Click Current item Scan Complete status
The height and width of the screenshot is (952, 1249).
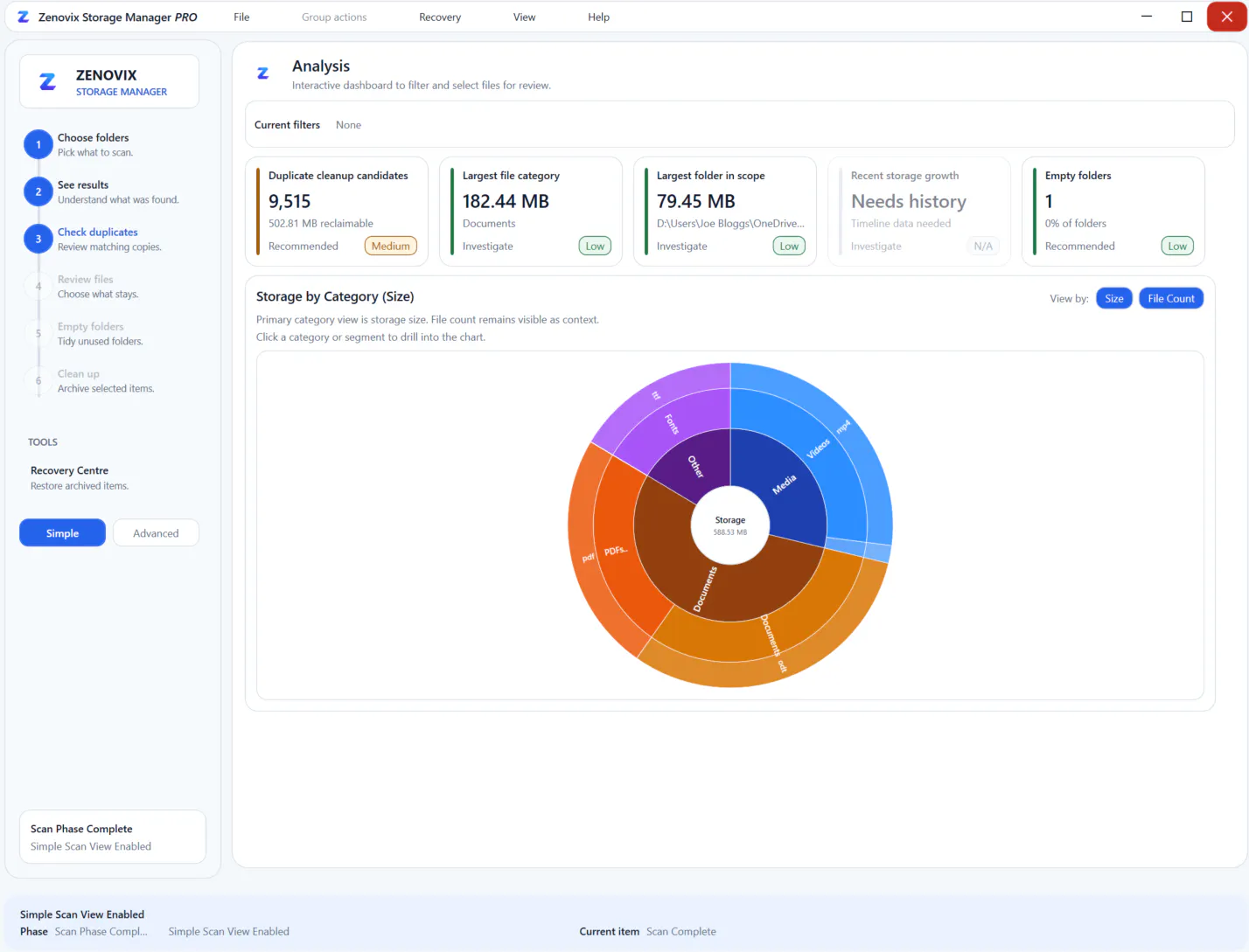pos(647,932)
